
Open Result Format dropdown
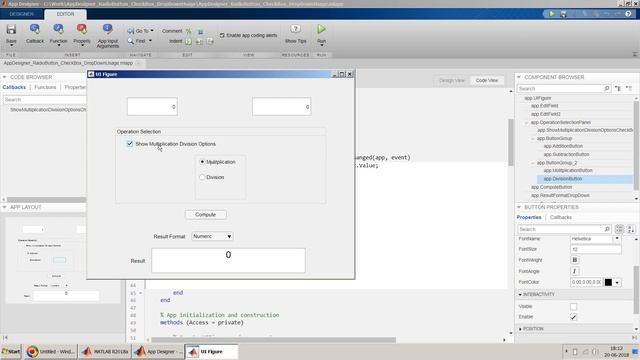click(212, 236)
